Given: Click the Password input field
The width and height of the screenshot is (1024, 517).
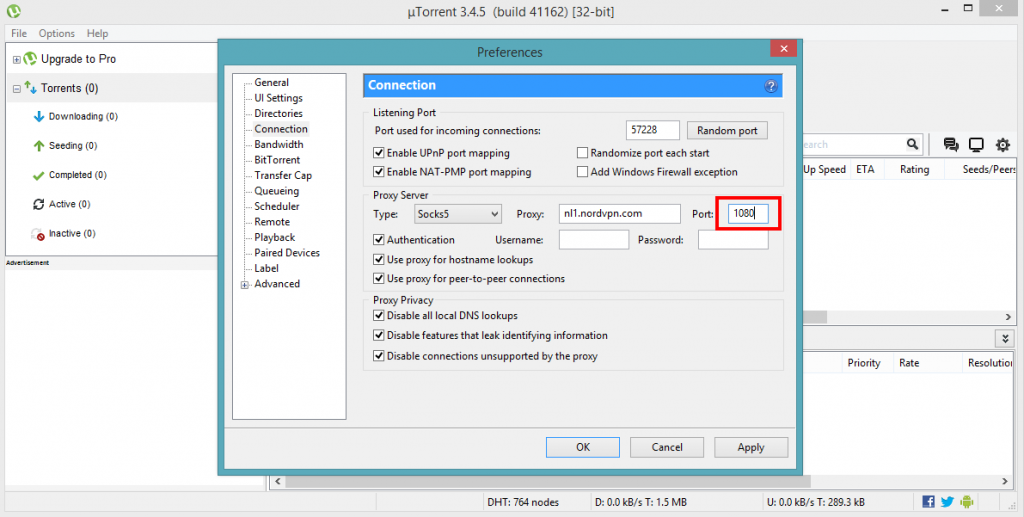Looking at the screenshot, I should (733, 240).
